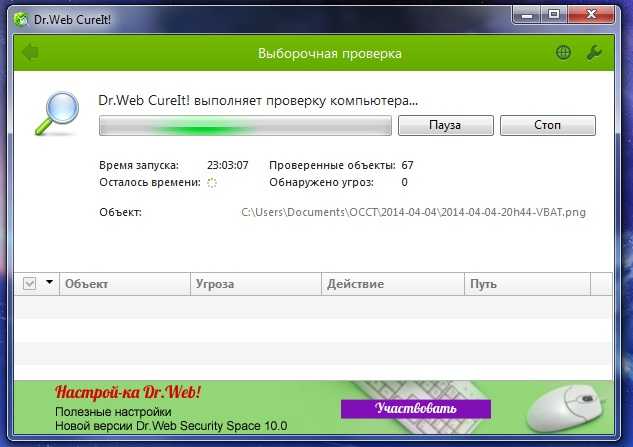Close the Dr.Web CureIt! window

(591, 15)
